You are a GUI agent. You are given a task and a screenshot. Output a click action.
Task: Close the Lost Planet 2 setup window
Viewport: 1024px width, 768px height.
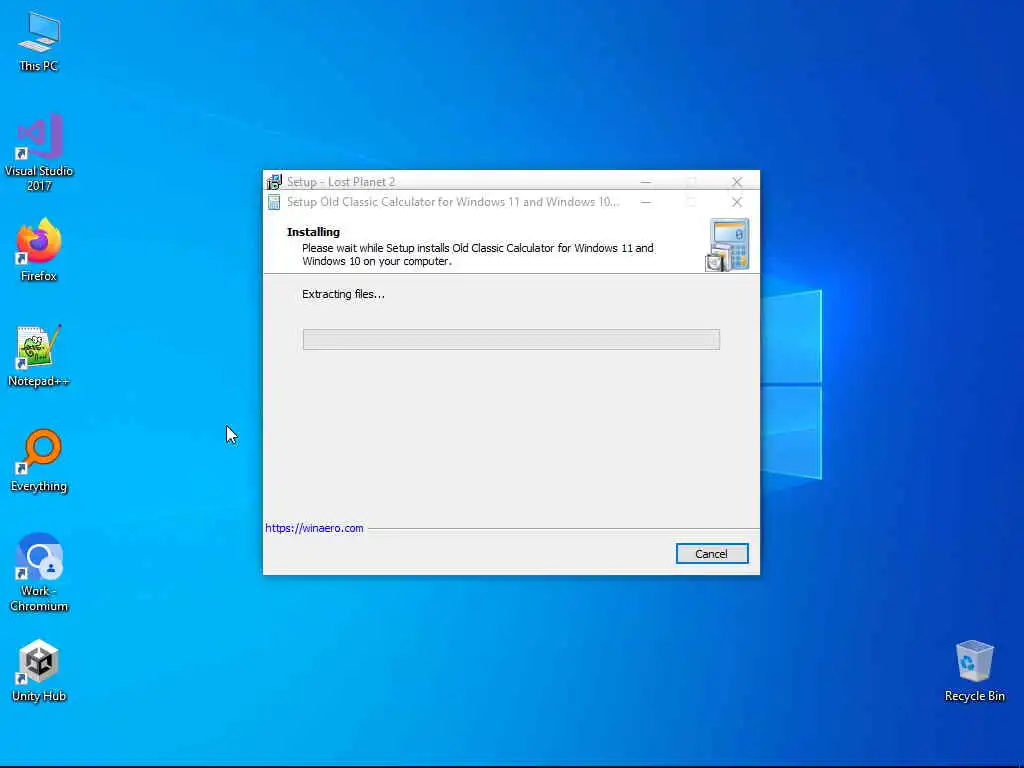coord(737,182)
